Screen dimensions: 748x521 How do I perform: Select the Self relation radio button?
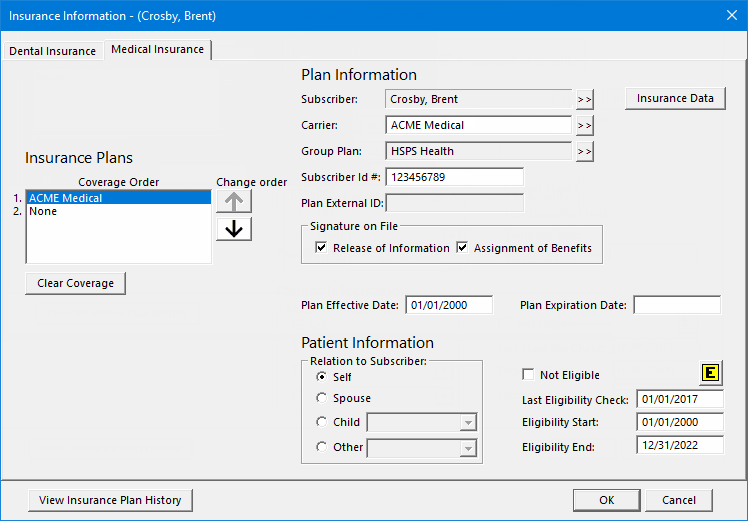coord(321,377)
